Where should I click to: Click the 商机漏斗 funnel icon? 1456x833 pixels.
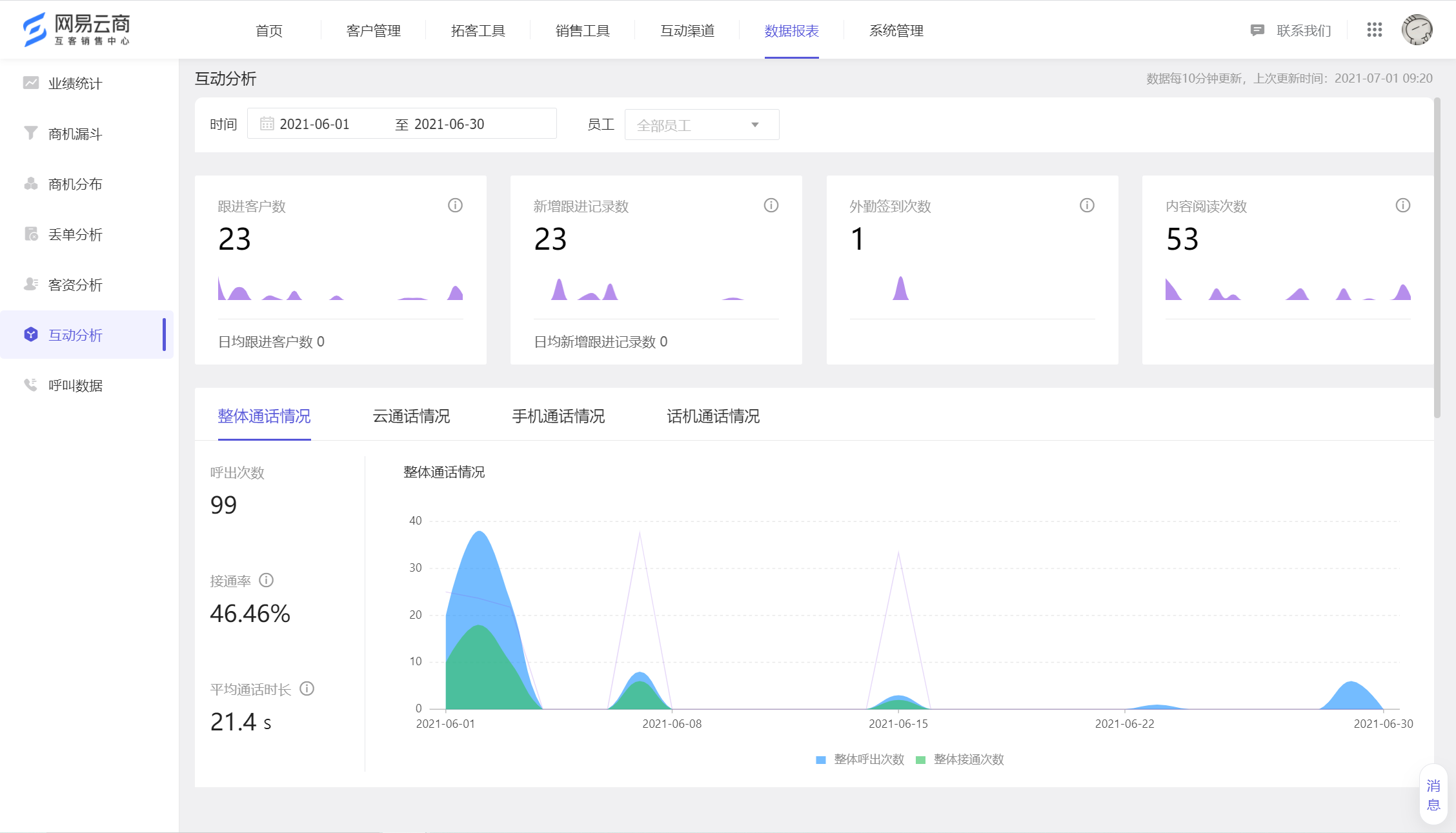click(x=31, y=133)
